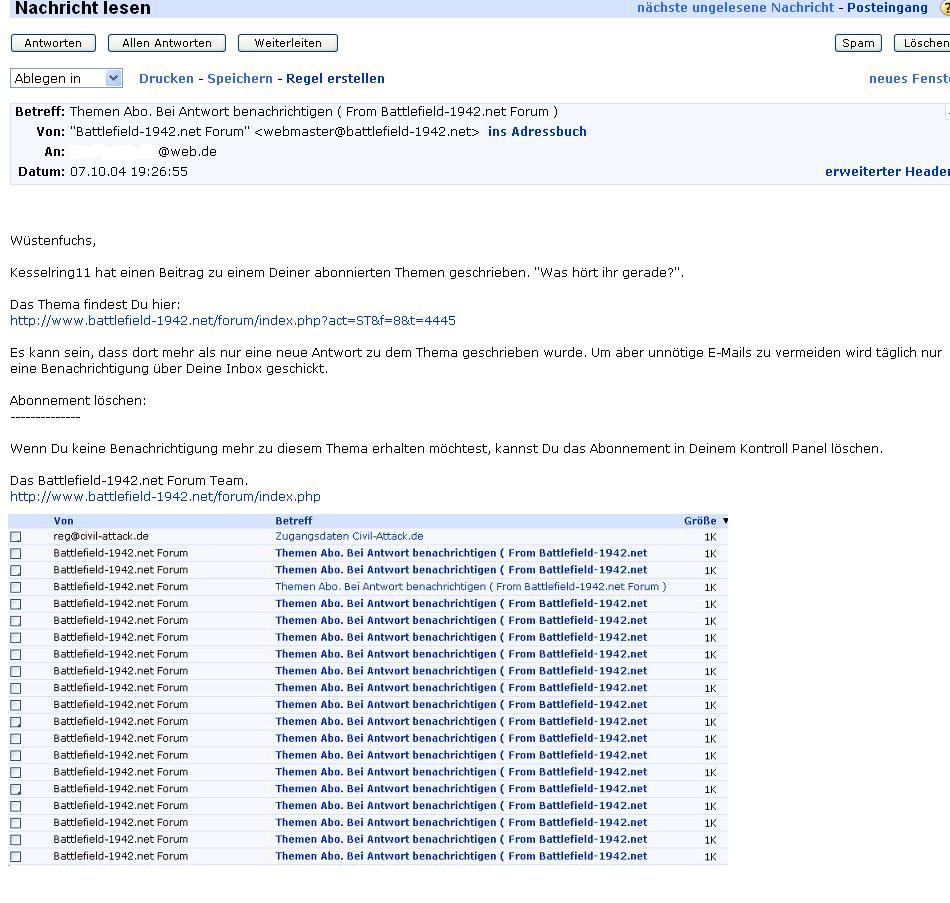Save the message via Speichern link

coord(240,79)
